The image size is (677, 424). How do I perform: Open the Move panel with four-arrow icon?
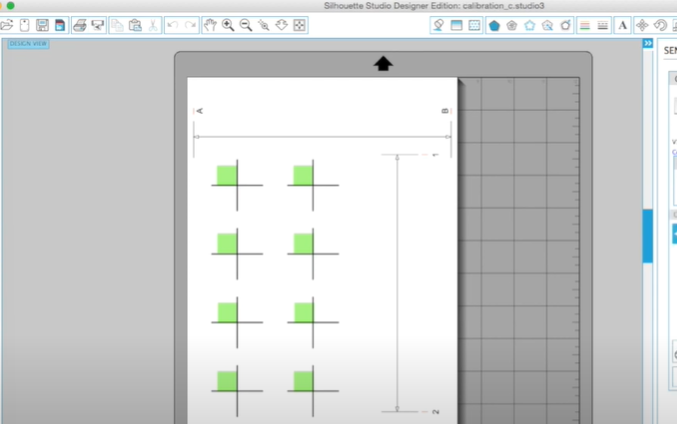[x=642, y=25]
